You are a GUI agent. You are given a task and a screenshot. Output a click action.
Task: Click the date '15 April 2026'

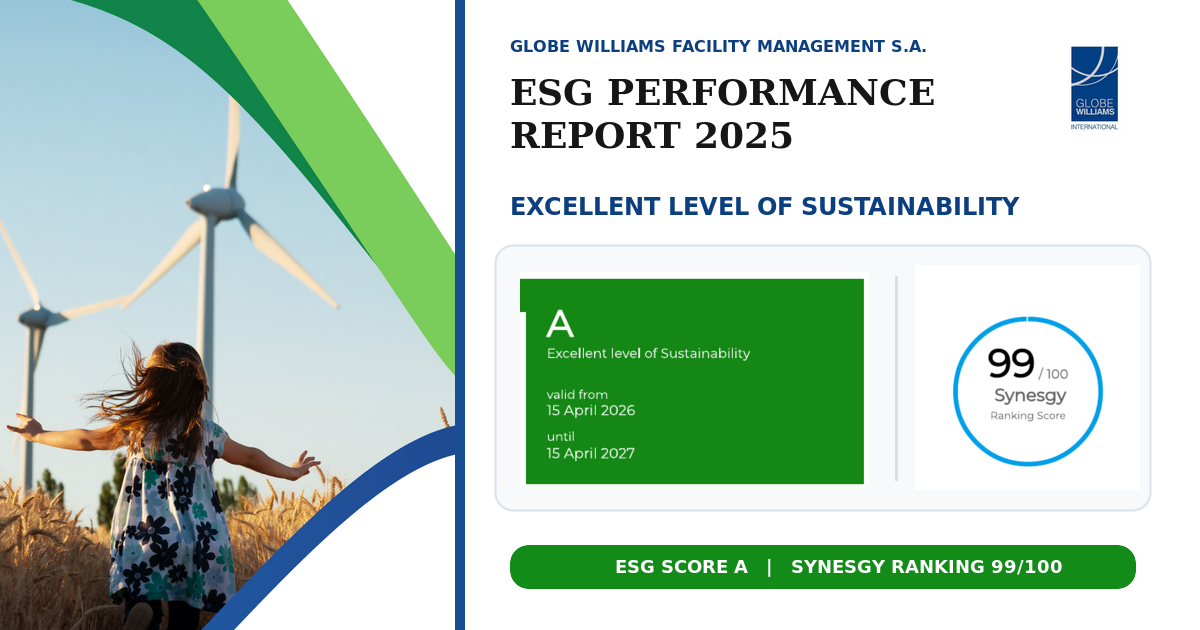pyautogui.click(x=590, y=410)
